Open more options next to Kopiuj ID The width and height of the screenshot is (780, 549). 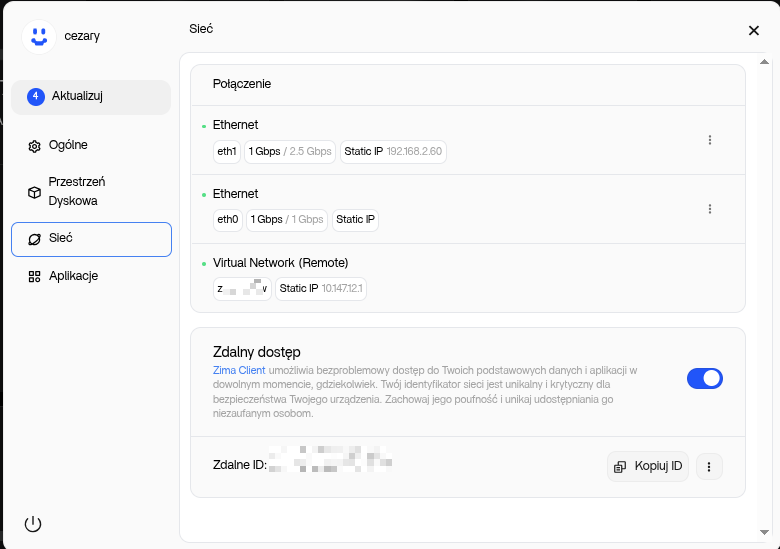tap(708, 467)
